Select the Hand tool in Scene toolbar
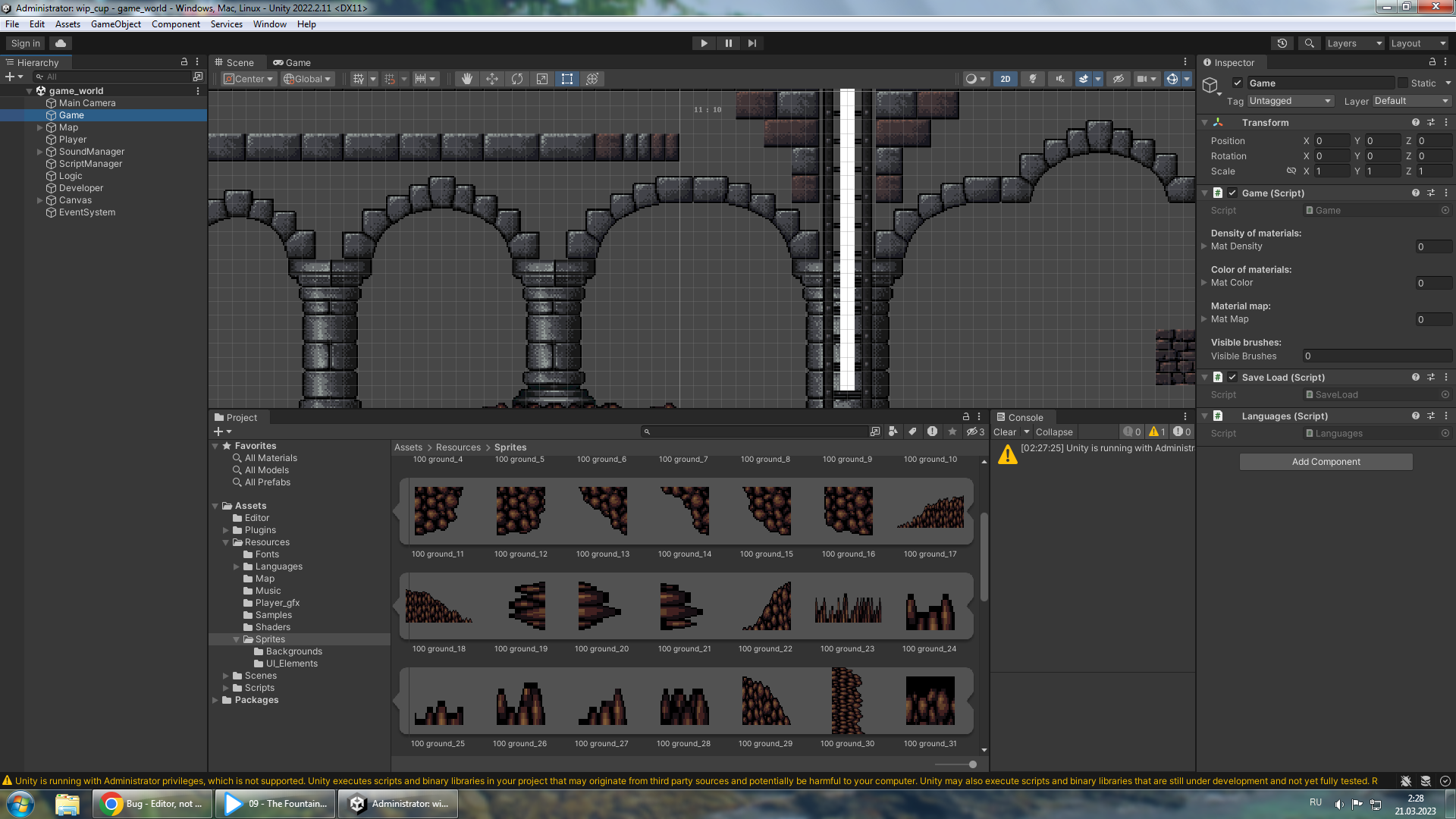The image size is (1456, 819). click(467, 79)
